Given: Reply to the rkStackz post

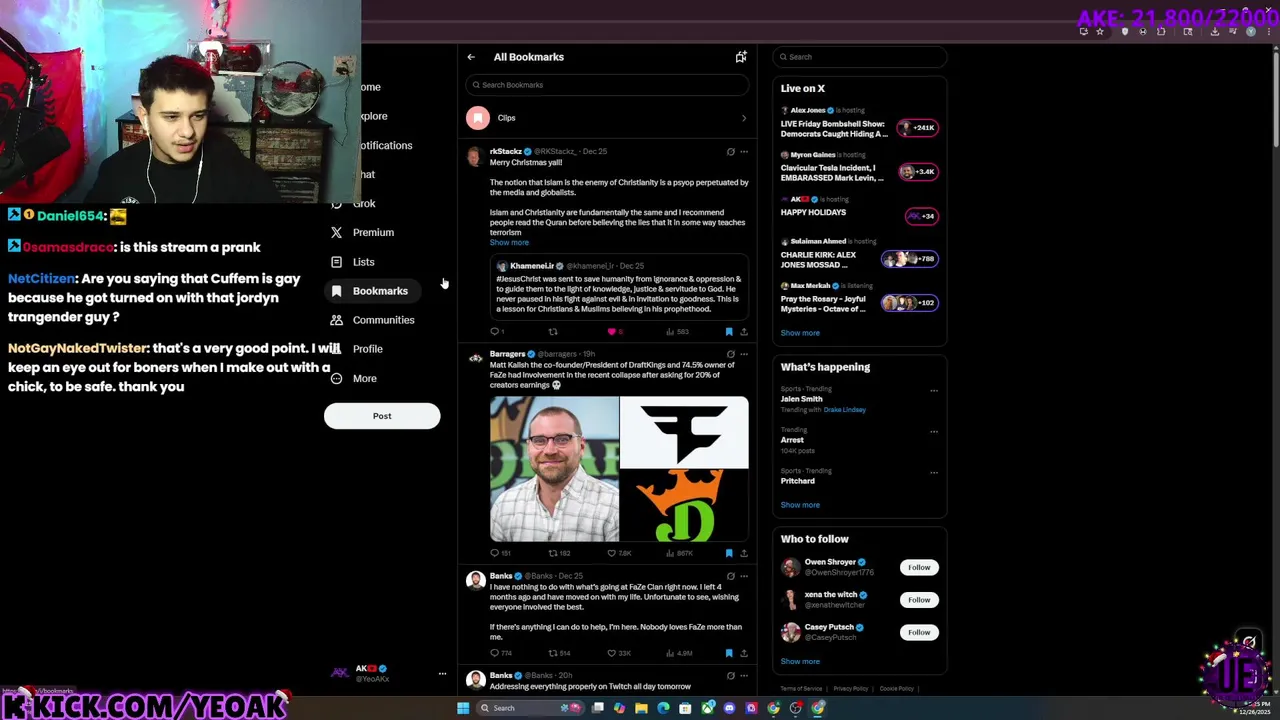Looking at the screenshot, I should coord(495,331).
